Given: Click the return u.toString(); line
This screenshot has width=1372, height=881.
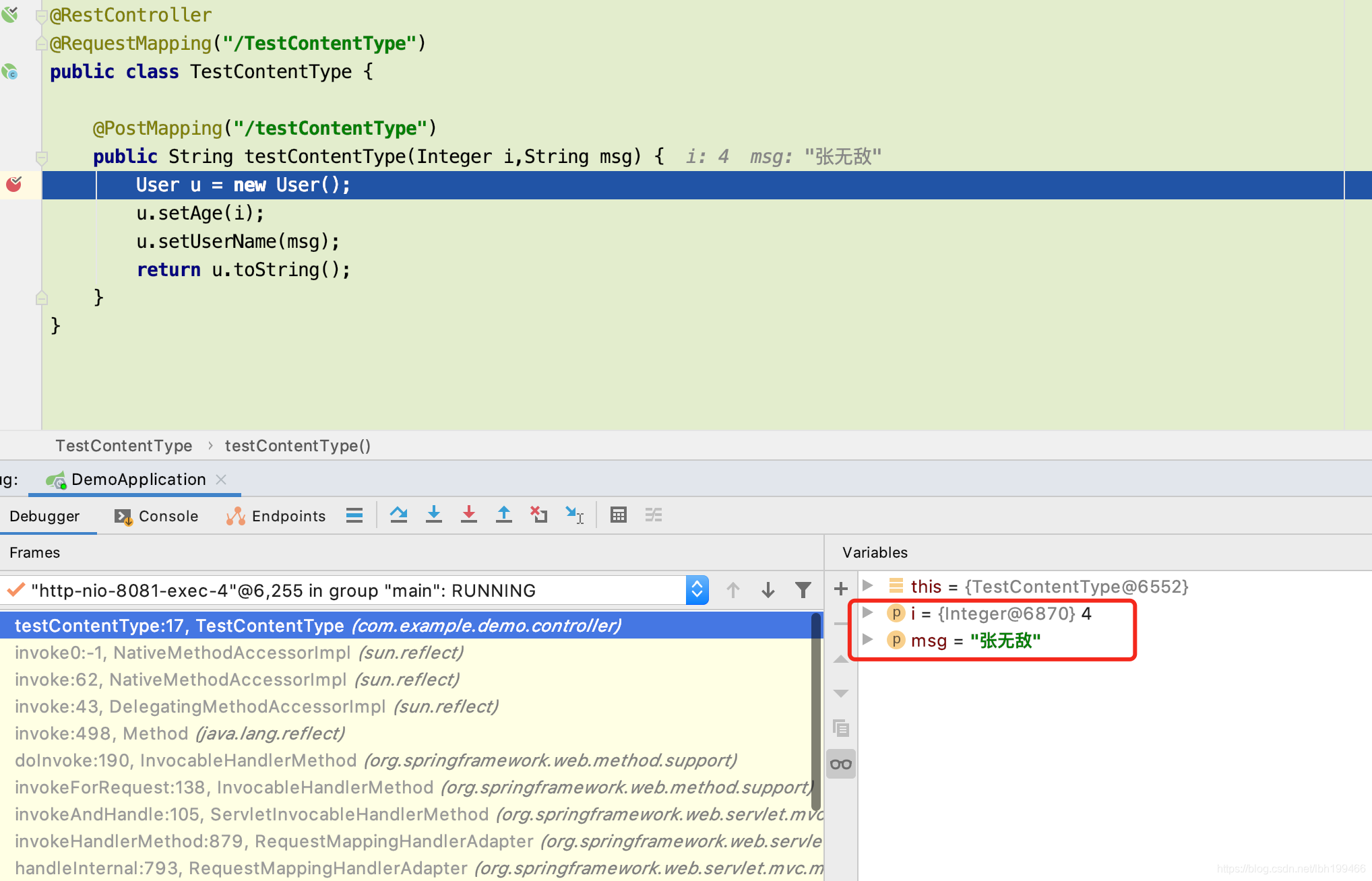Looking at the screenshot, I should coord(243,269).
